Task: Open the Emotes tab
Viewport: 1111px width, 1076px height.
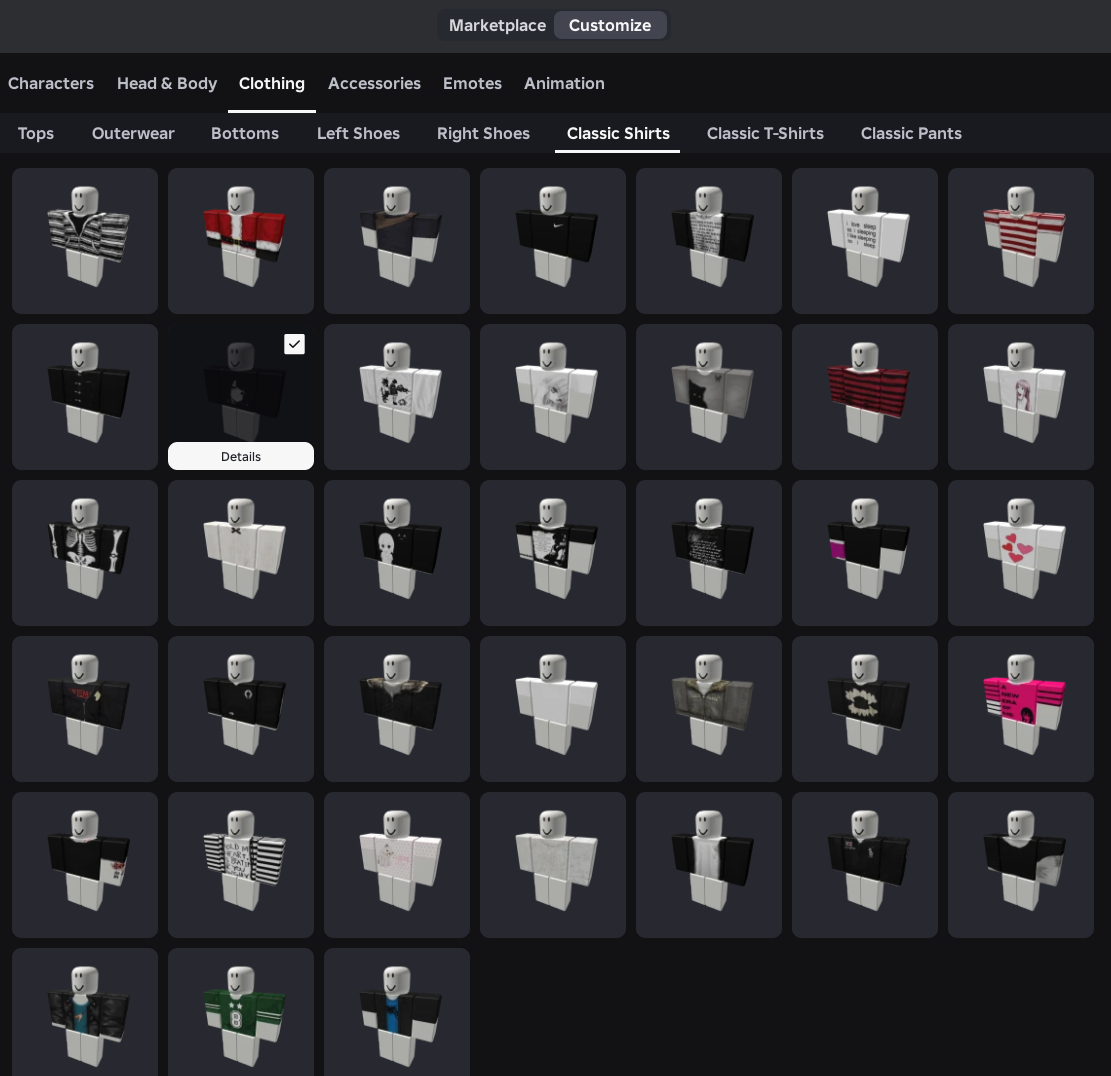Action: [472, 83]
